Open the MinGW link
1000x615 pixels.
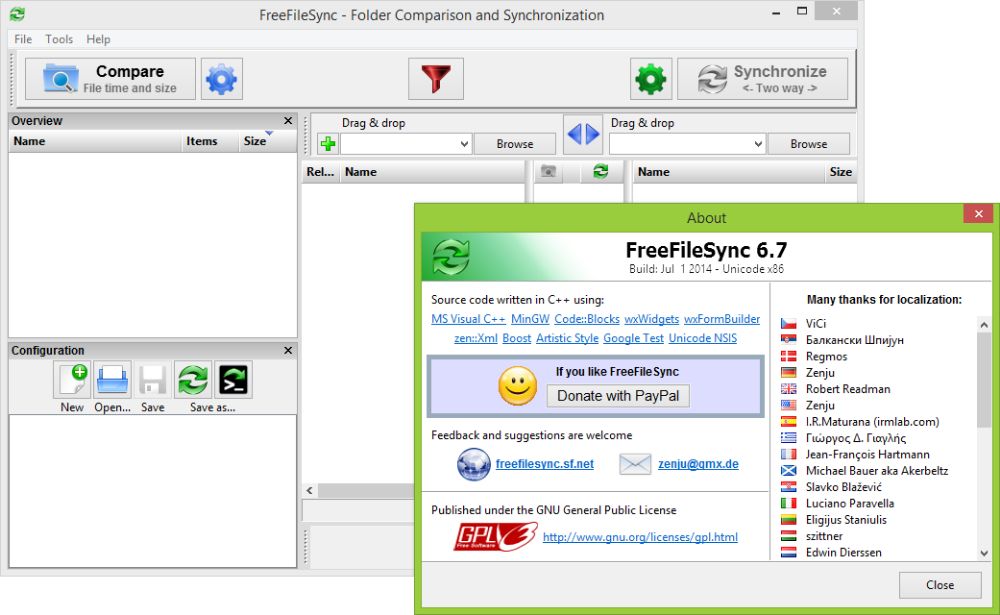coord(530,319)
